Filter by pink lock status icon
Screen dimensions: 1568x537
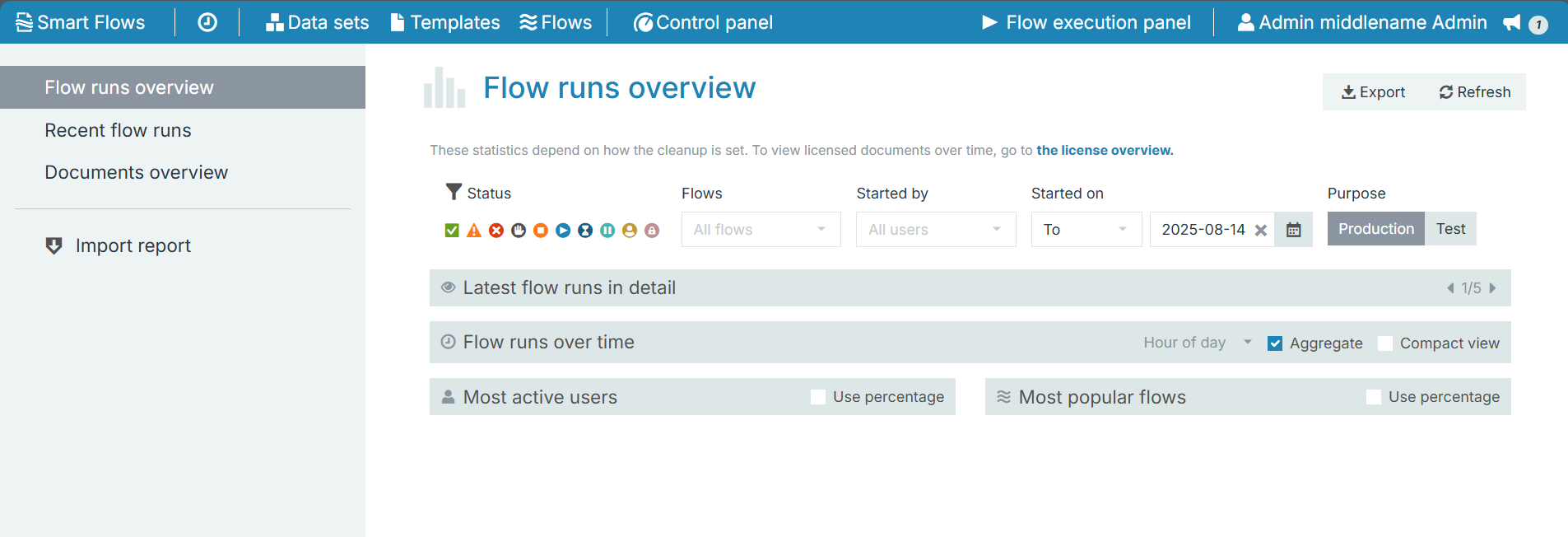click(x=652, y=231)
